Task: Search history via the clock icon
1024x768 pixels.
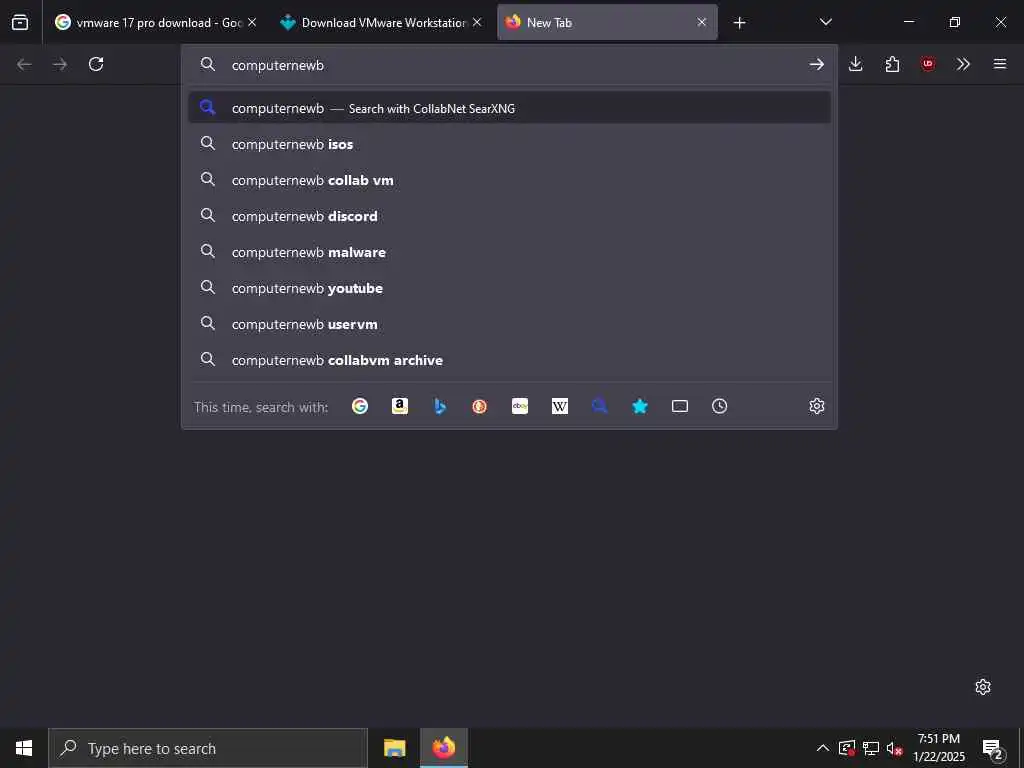Action: (x=720, y=406)
